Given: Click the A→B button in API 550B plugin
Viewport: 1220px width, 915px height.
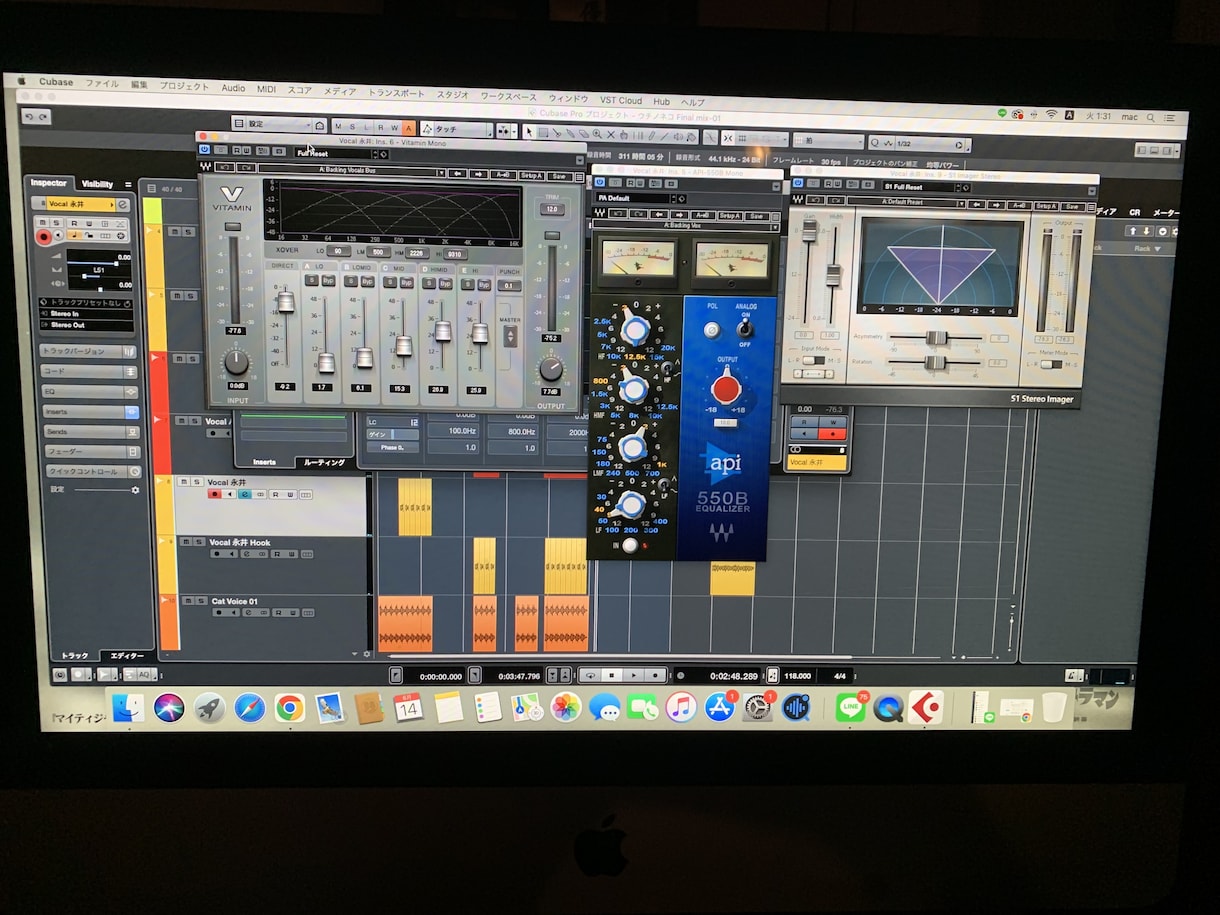Looking at the screenshot, I should pyautogui.click(x=702, y=216).
